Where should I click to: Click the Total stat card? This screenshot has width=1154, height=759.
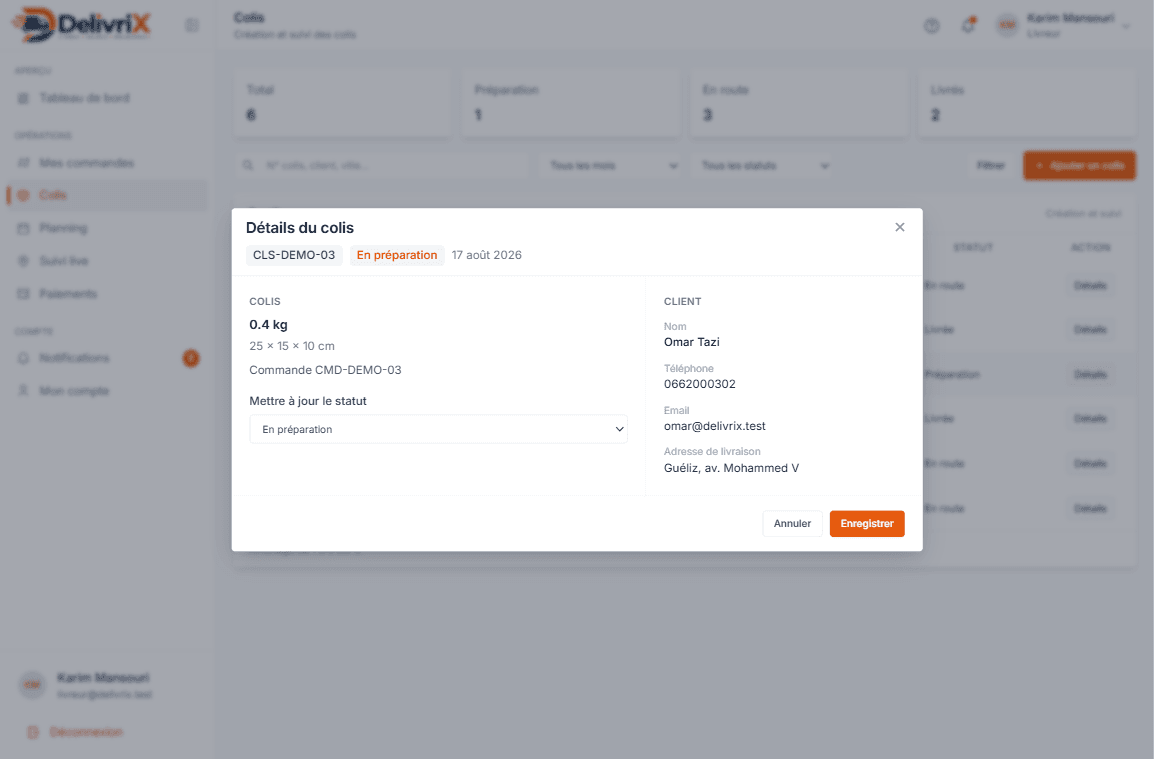click(x=342, y=103)
